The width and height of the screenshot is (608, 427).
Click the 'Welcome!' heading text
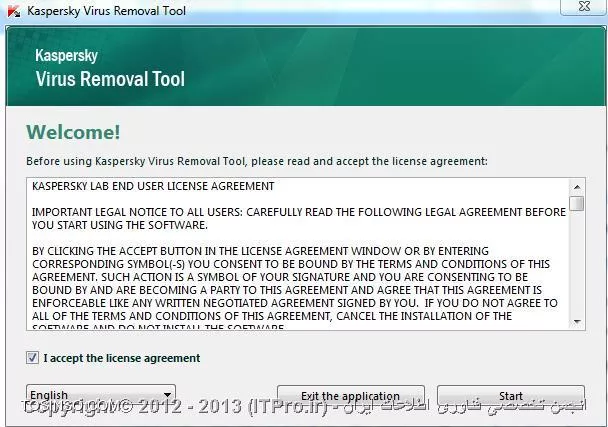[73, 132]
